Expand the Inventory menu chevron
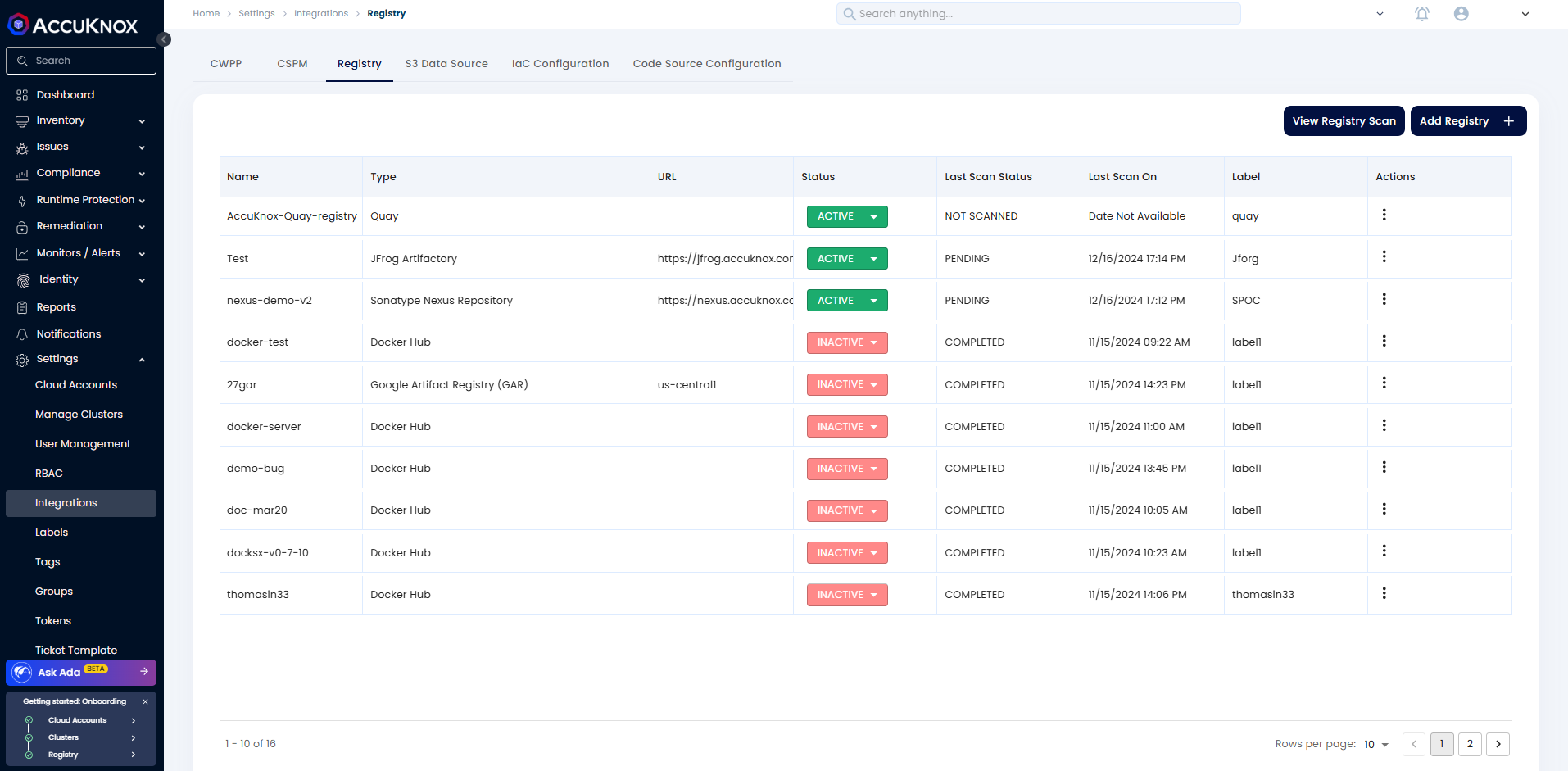Screen dimensions: 1568x771 (x=142, y=121)
